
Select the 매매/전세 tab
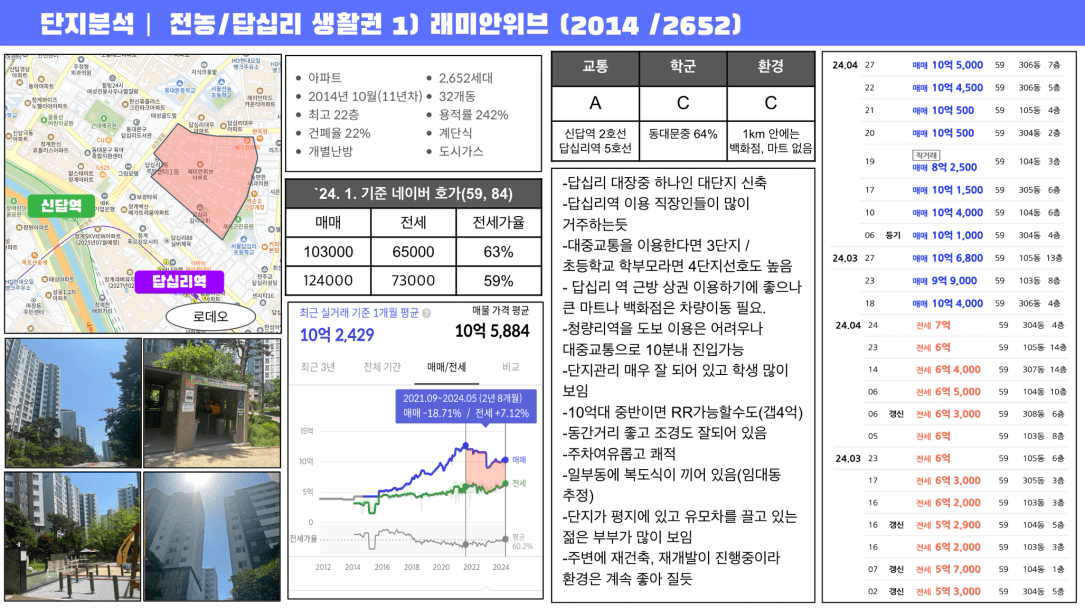coord(446,367)
